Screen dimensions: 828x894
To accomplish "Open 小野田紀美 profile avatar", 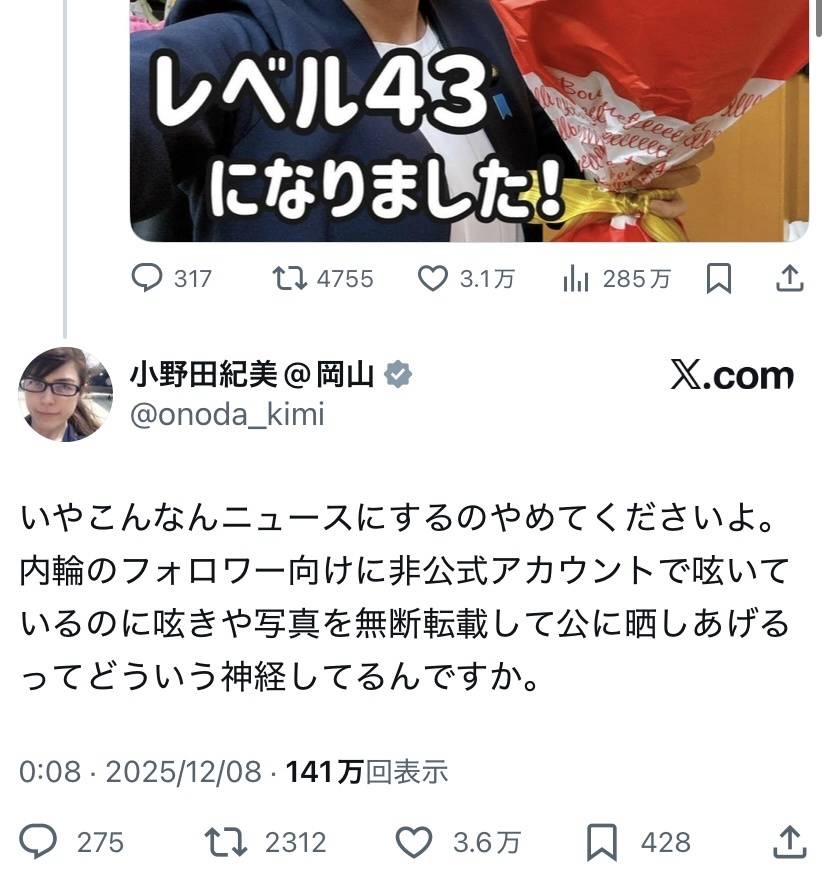I will coord(65,394).
